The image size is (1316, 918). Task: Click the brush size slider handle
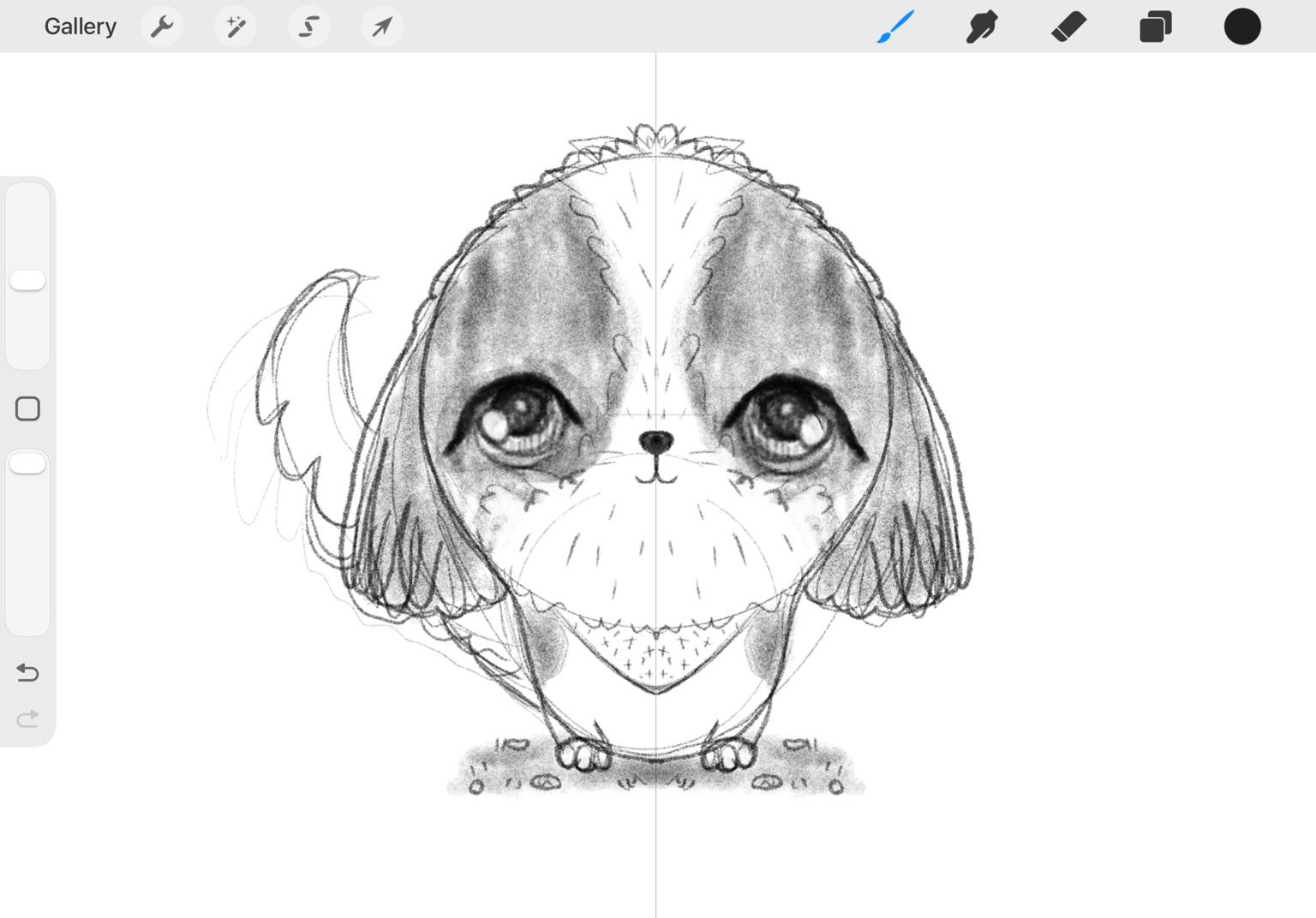[27, 280]
